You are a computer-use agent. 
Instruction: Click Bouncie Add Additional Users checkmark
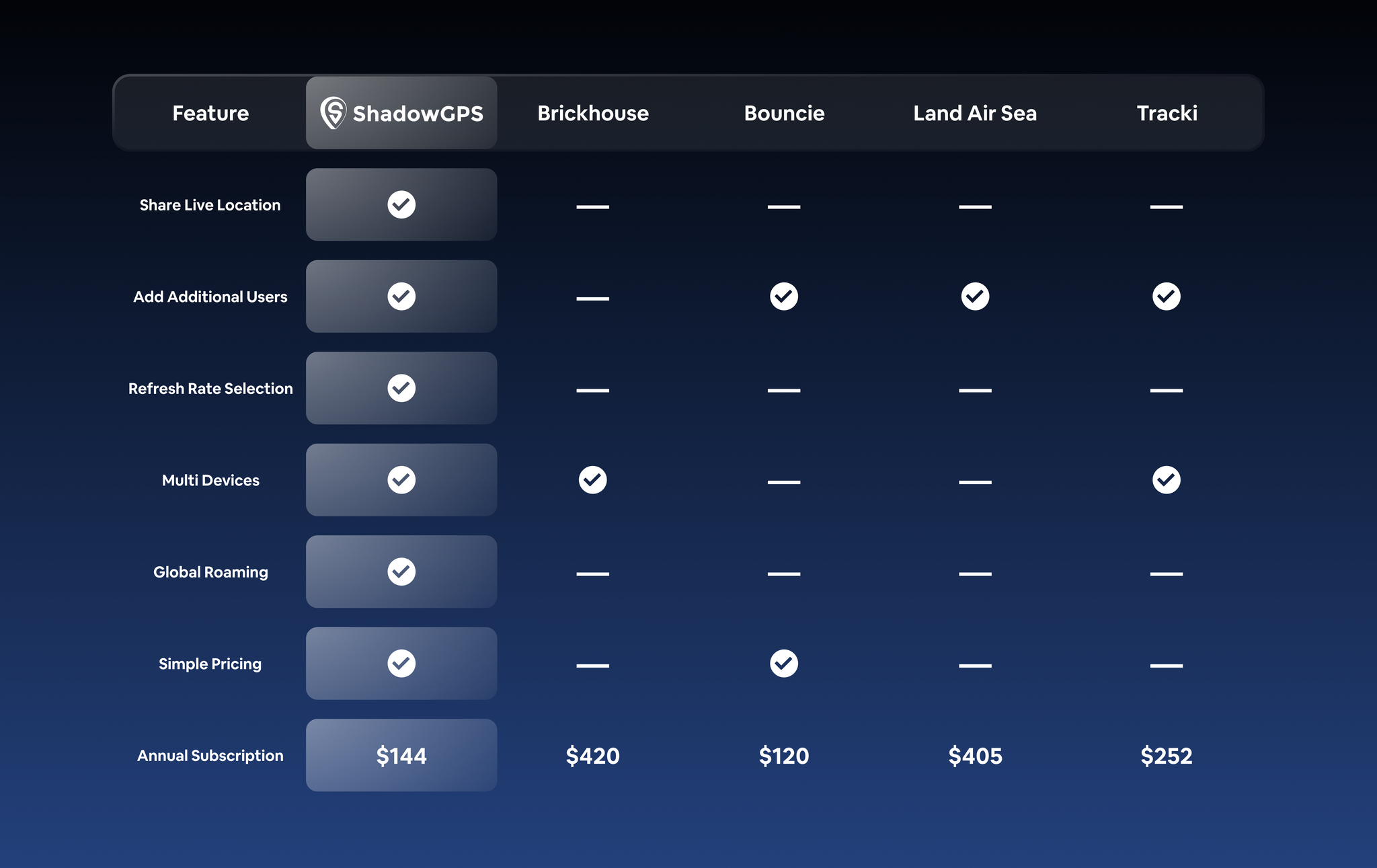click(x=784, y=297)
